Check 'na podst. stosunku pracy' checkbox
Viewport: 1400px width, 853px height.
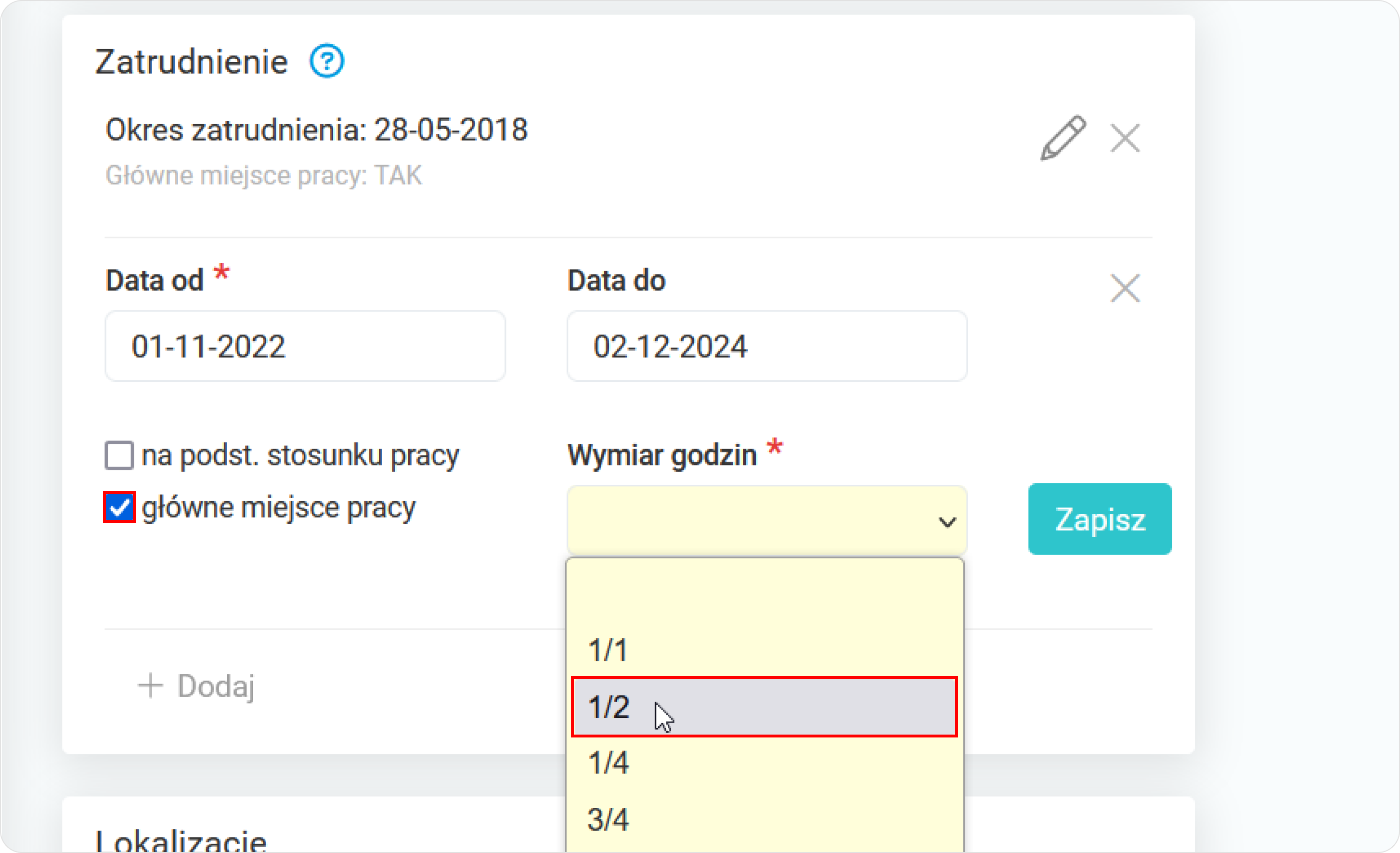point(119,455)
